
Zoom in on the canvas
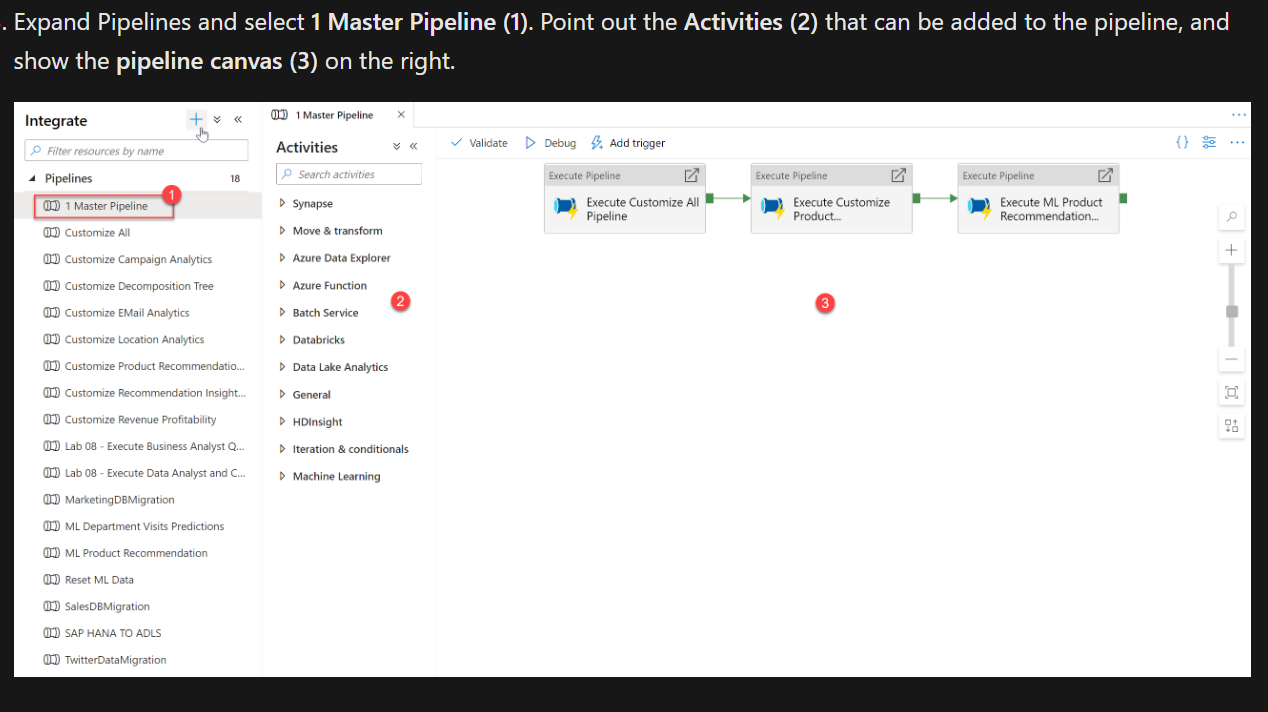tap(1231, 250)
